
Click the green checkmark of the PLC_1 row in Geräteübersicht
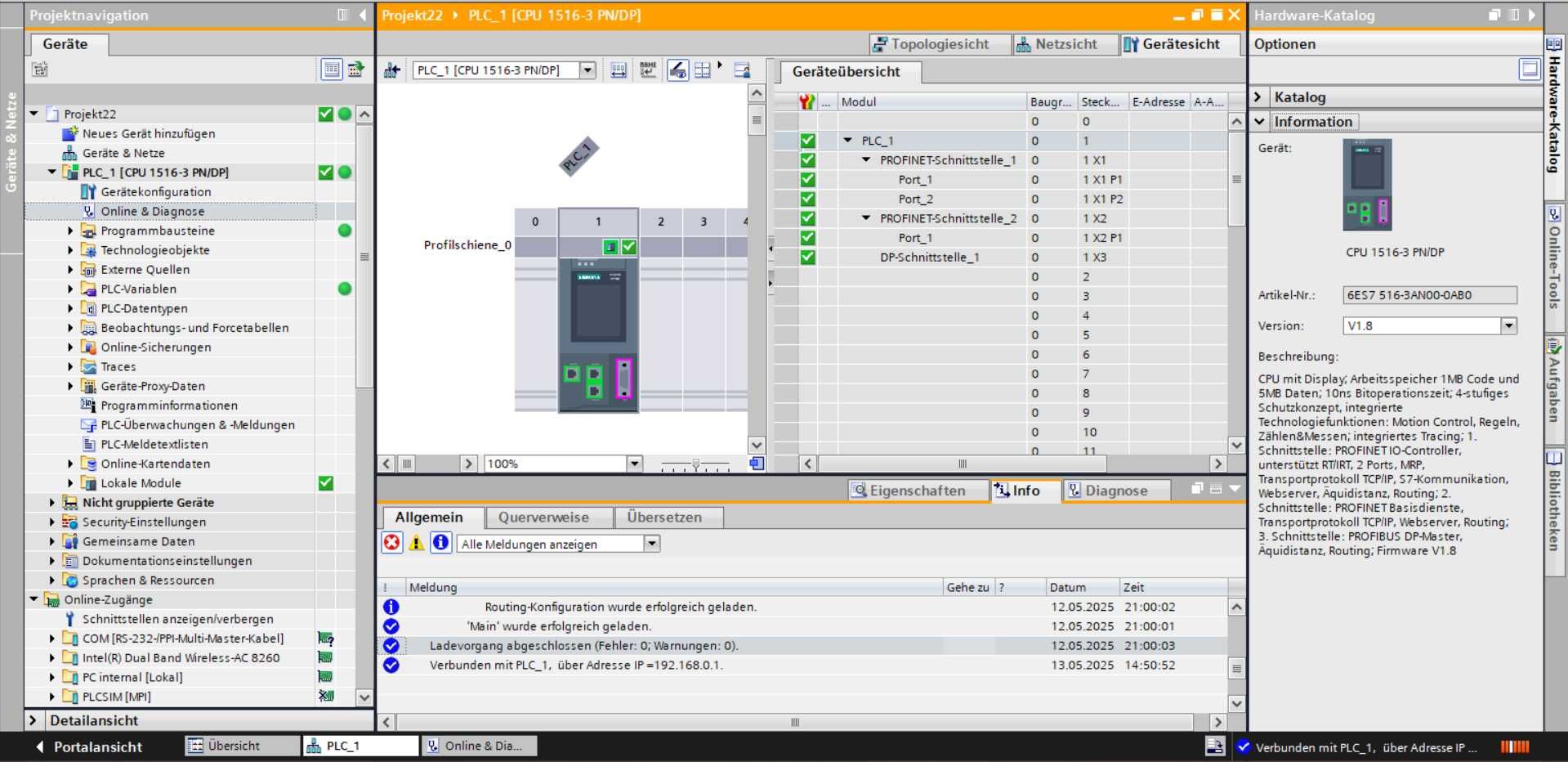[x=807, y=141]
